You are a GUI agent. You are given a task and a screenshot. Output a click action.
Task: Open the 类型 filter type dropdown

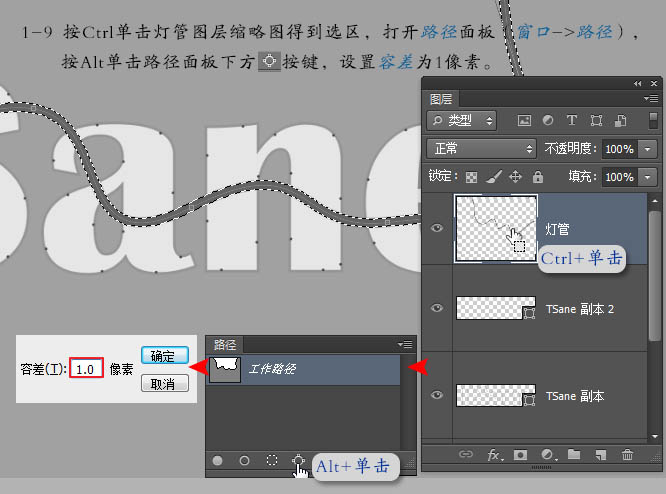point(462,121)
